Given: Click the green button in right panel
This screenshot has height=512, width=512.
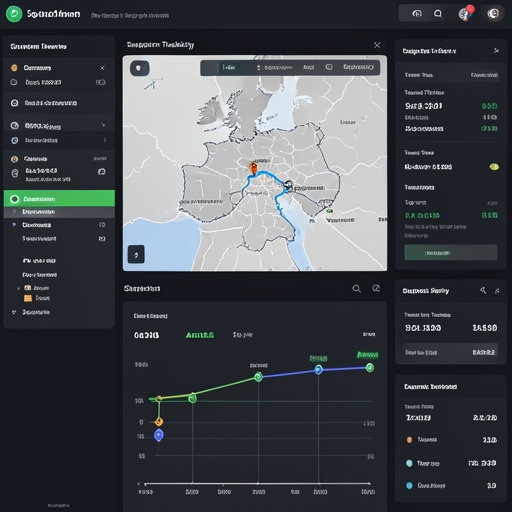Looking at the screenshot, I should click(x=450, y=253).
